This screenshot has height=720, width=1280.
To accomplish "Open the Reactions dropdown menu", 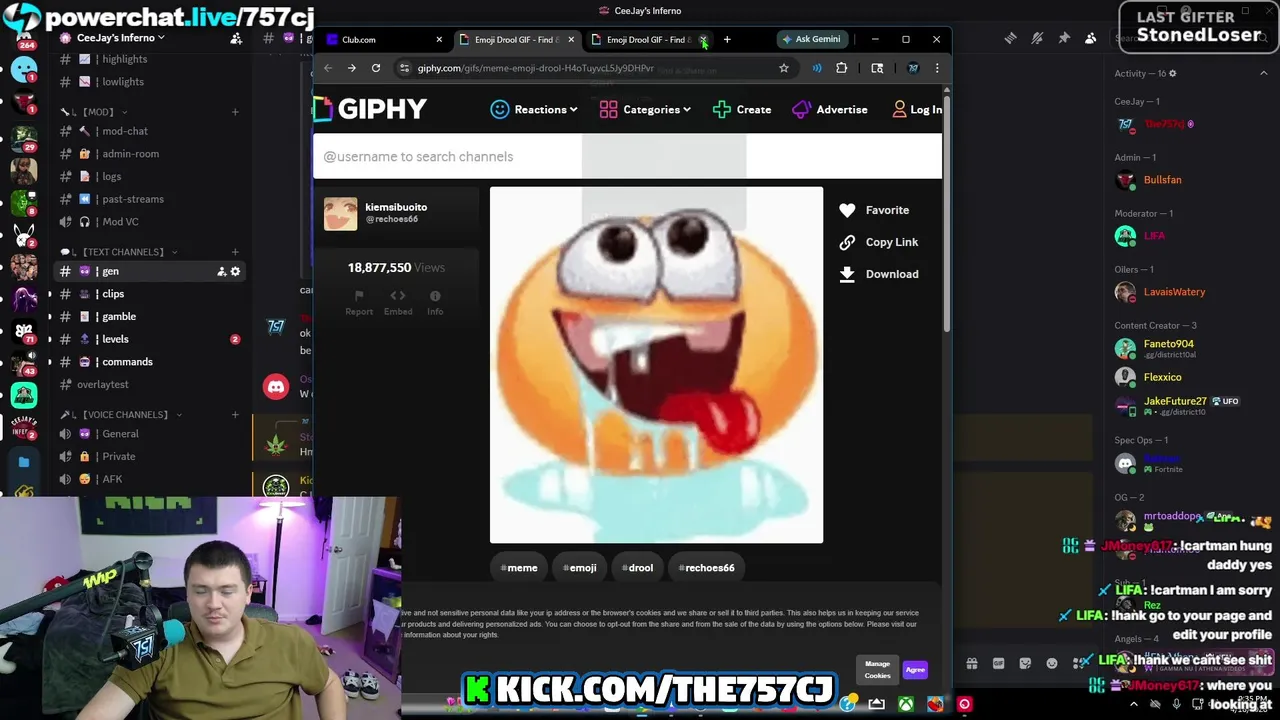I will coord(534,110).
